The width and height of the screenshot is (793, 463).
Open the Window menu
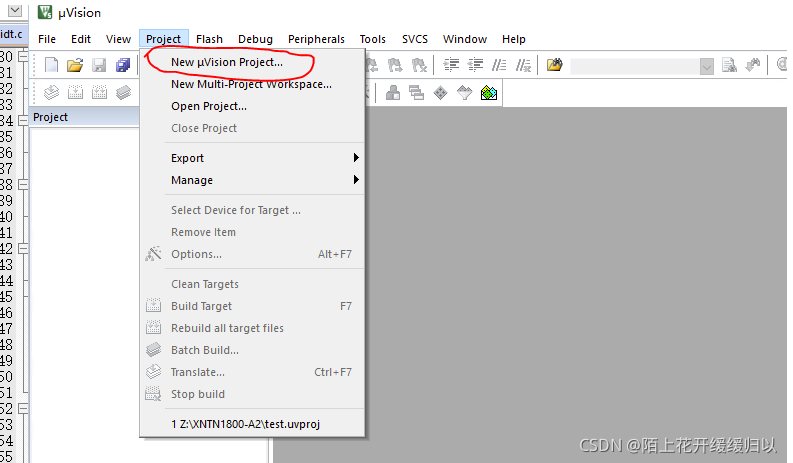(x=465, y=39)
